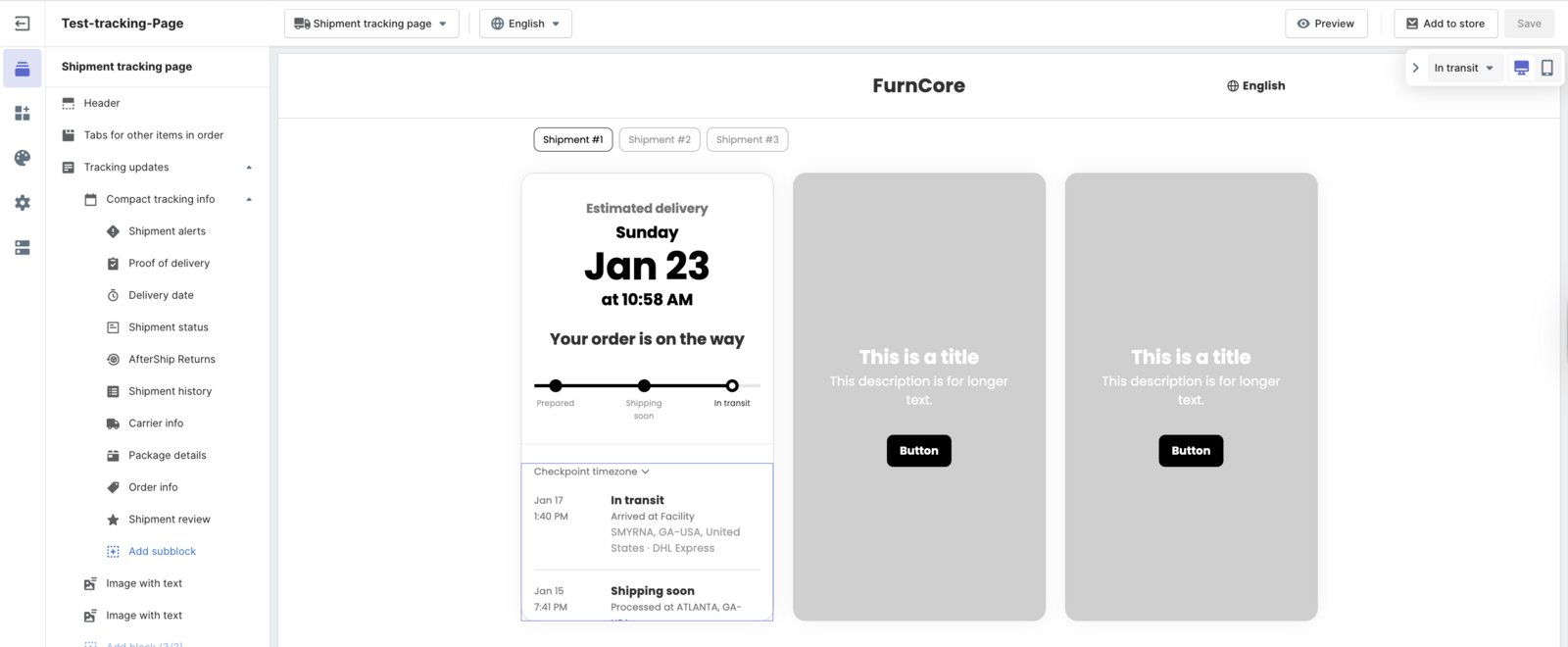1568x647 pixels.
Task: Select the Shipment #2 tab
Action: pyautogui.click(x=660, y=140)
